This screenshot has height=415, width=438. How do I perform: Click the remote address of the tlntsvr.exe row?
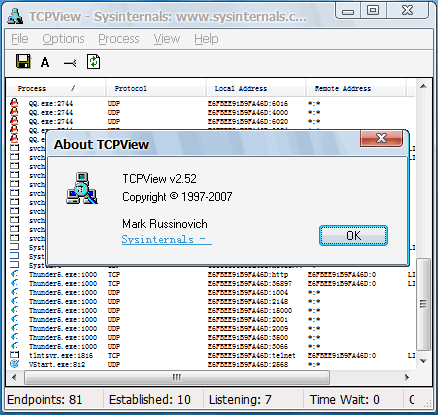click(x=342, y=356)
